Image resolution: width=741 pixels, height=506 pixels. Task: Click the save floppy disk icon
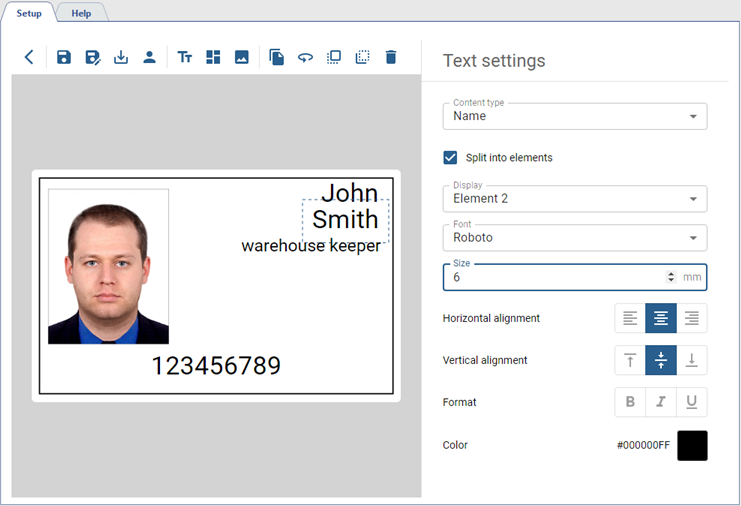64,57
